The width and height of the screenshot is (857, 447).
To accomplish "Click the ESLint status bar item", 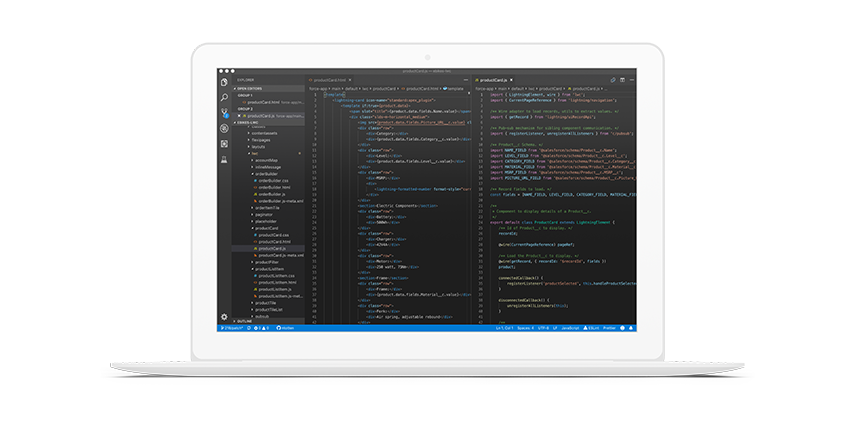I will [591, 328].
